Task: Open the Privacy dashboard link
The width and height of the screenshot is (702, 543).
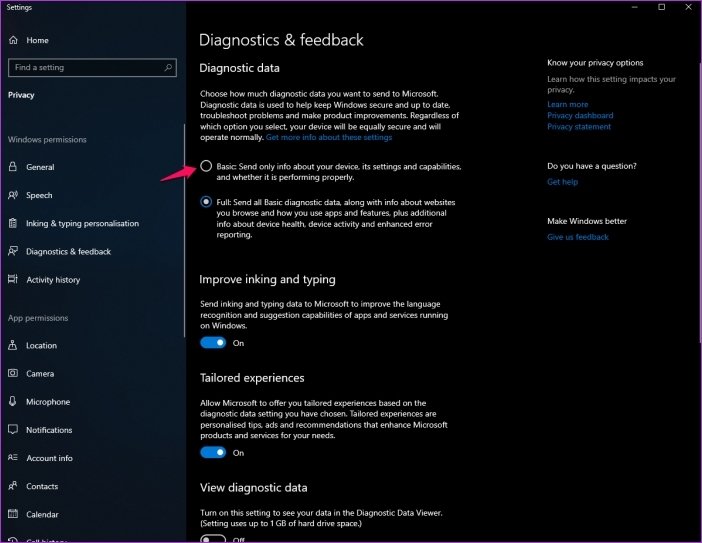Action: tap(580, 115)
